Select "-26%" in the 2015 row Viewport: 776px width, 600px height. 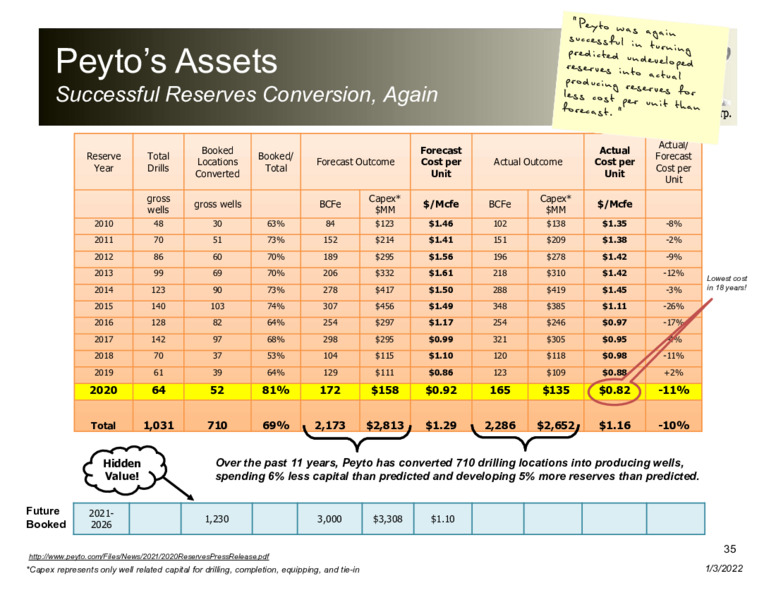[674, 306]
